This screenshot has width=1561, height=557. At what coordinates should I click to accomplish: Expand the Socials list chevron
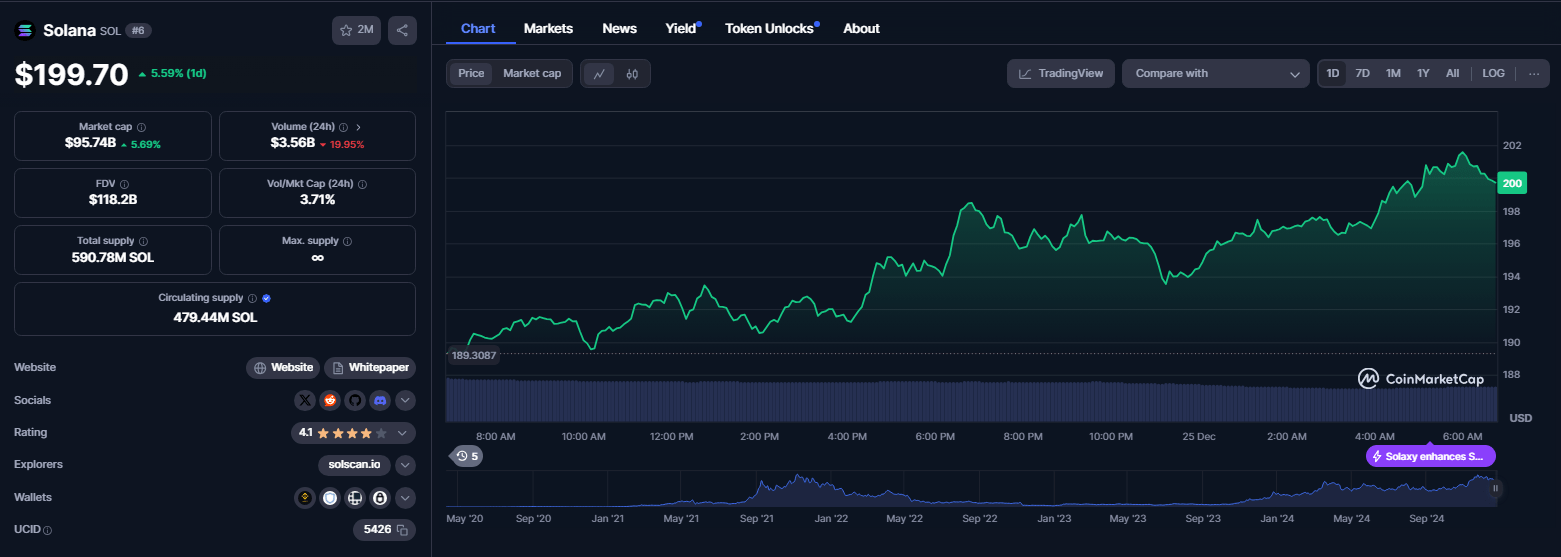405,400
